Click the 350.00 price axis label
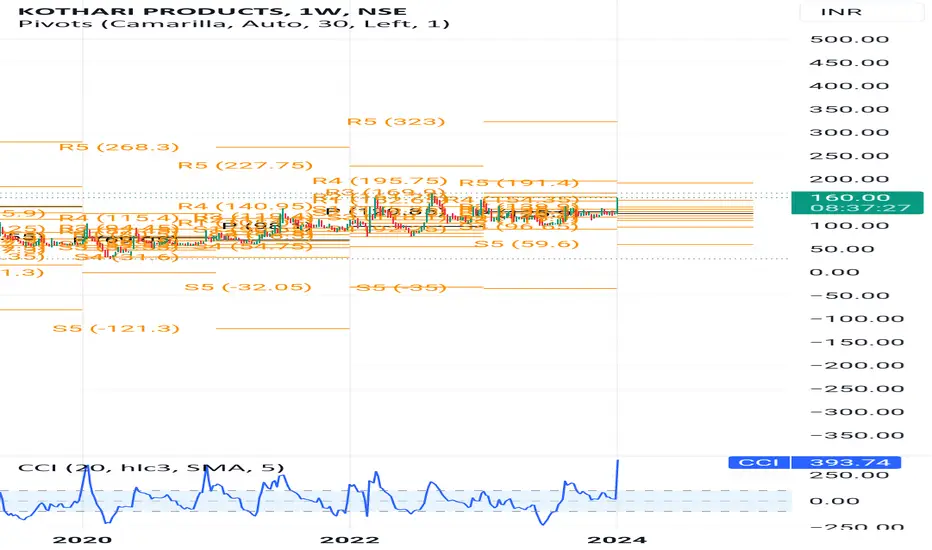 pos(849,109)
